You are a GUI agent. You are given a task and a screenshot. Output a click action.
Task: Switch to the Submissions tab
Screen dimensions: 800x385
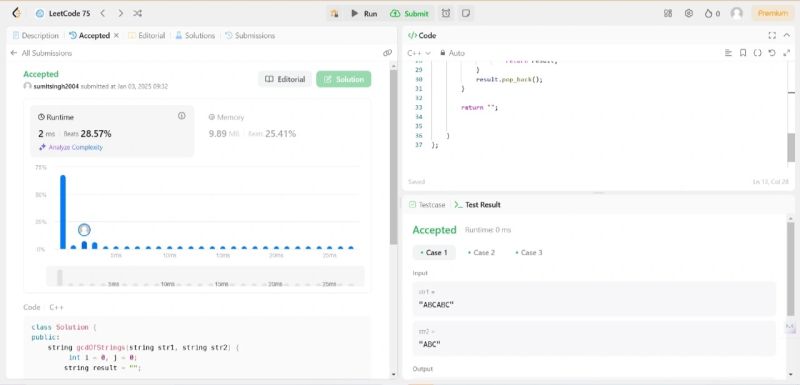tap(250, 35)
